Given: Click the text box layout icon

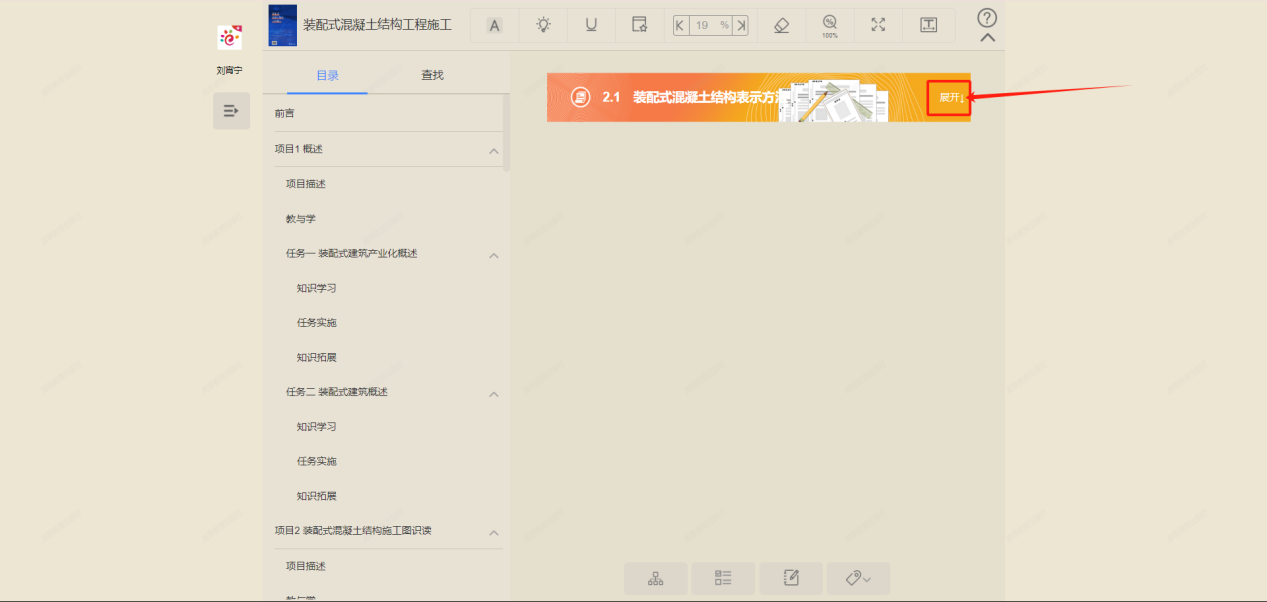Looking at the screenshot, I should click(x=928, y=25).
